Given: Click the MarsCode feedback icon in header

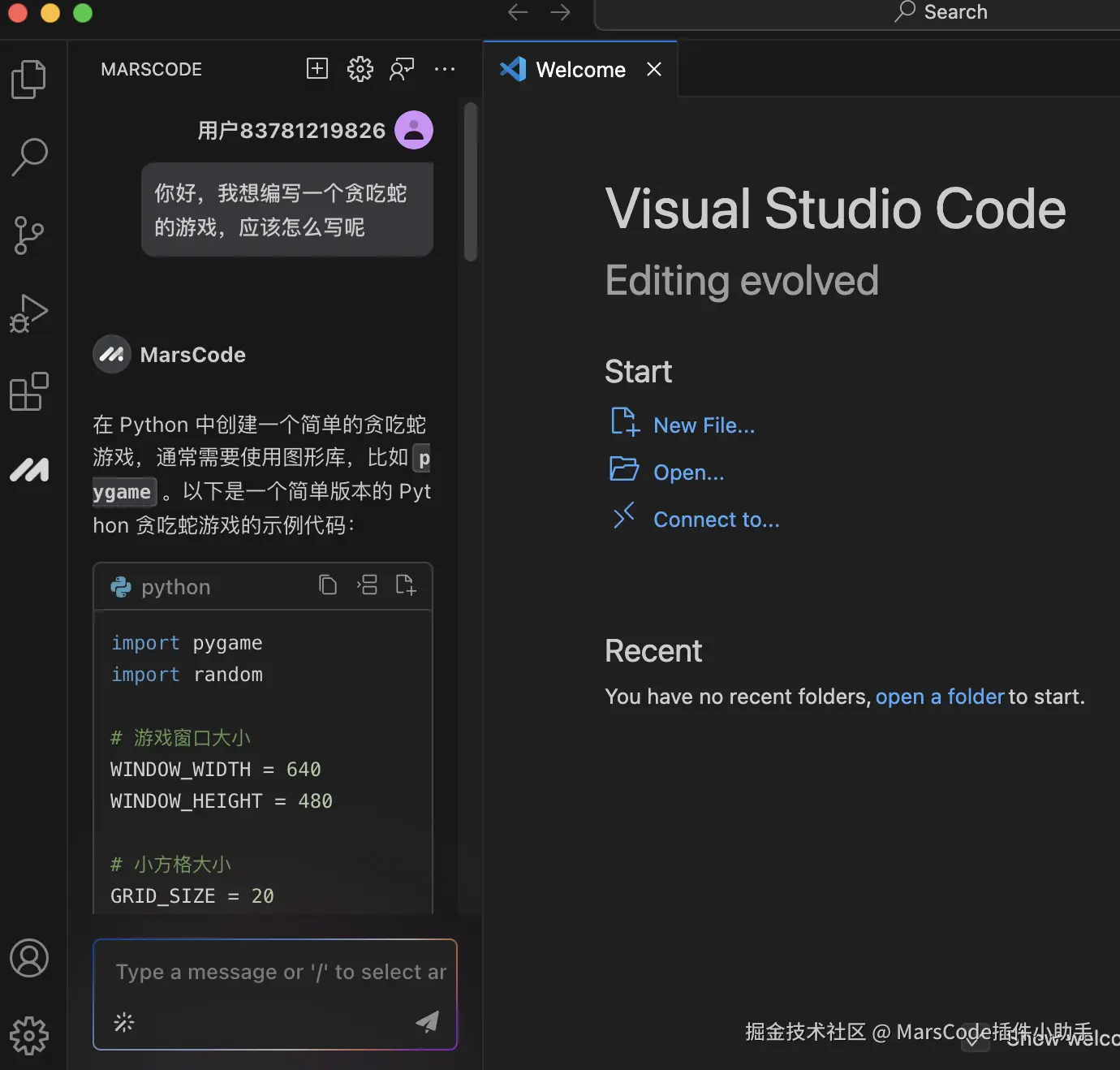Looking at the screenshot, I should pos(402,69).
